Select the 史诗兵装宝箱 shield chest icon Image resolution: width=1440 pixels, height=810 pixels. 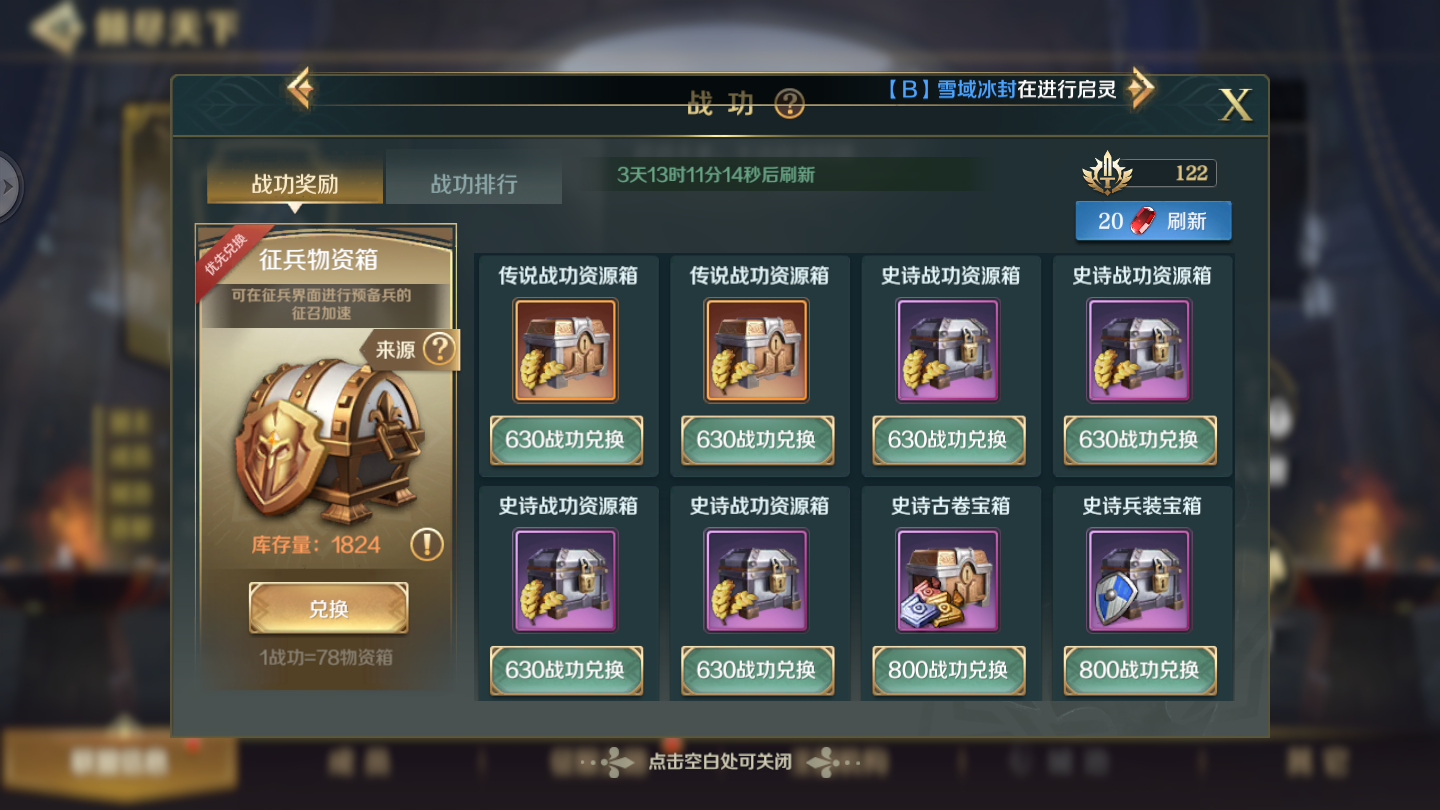pos(1139,581)
